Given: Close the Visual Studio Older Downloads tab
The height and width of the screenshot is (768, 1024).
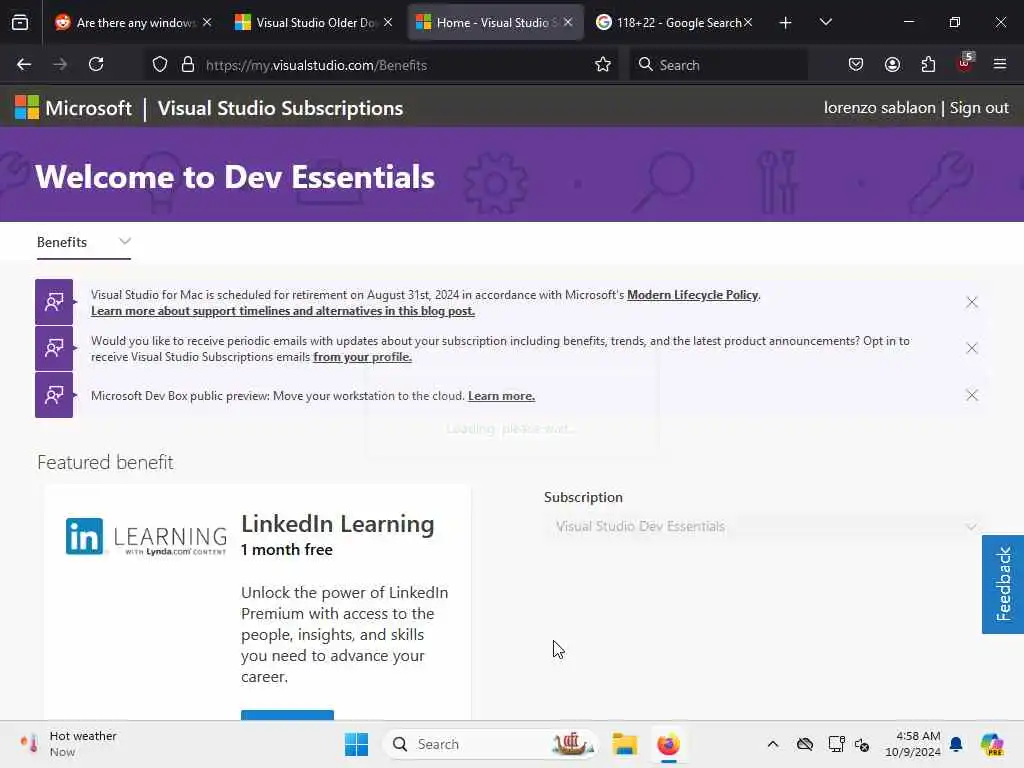Looking at the screenshot, I should coord(388,22).
